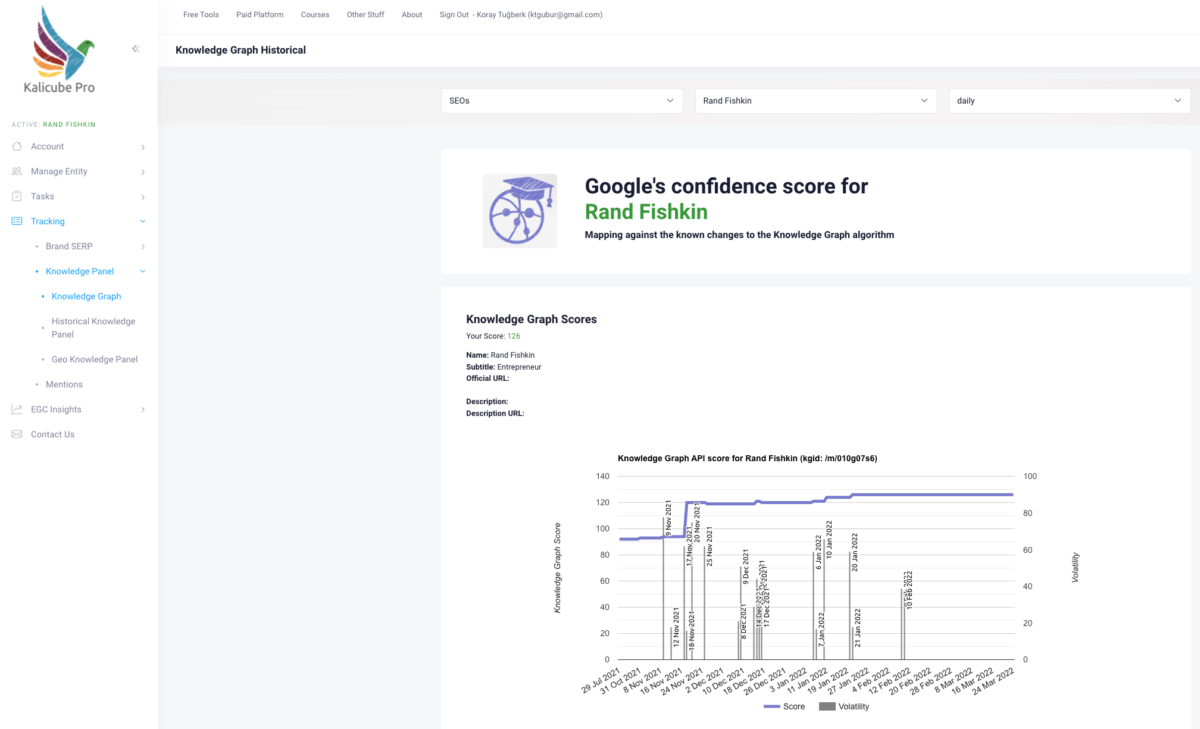Click the Sign Out link
Screen dimensions: 1200x729
pyautogui.click(x=454, y=15)
